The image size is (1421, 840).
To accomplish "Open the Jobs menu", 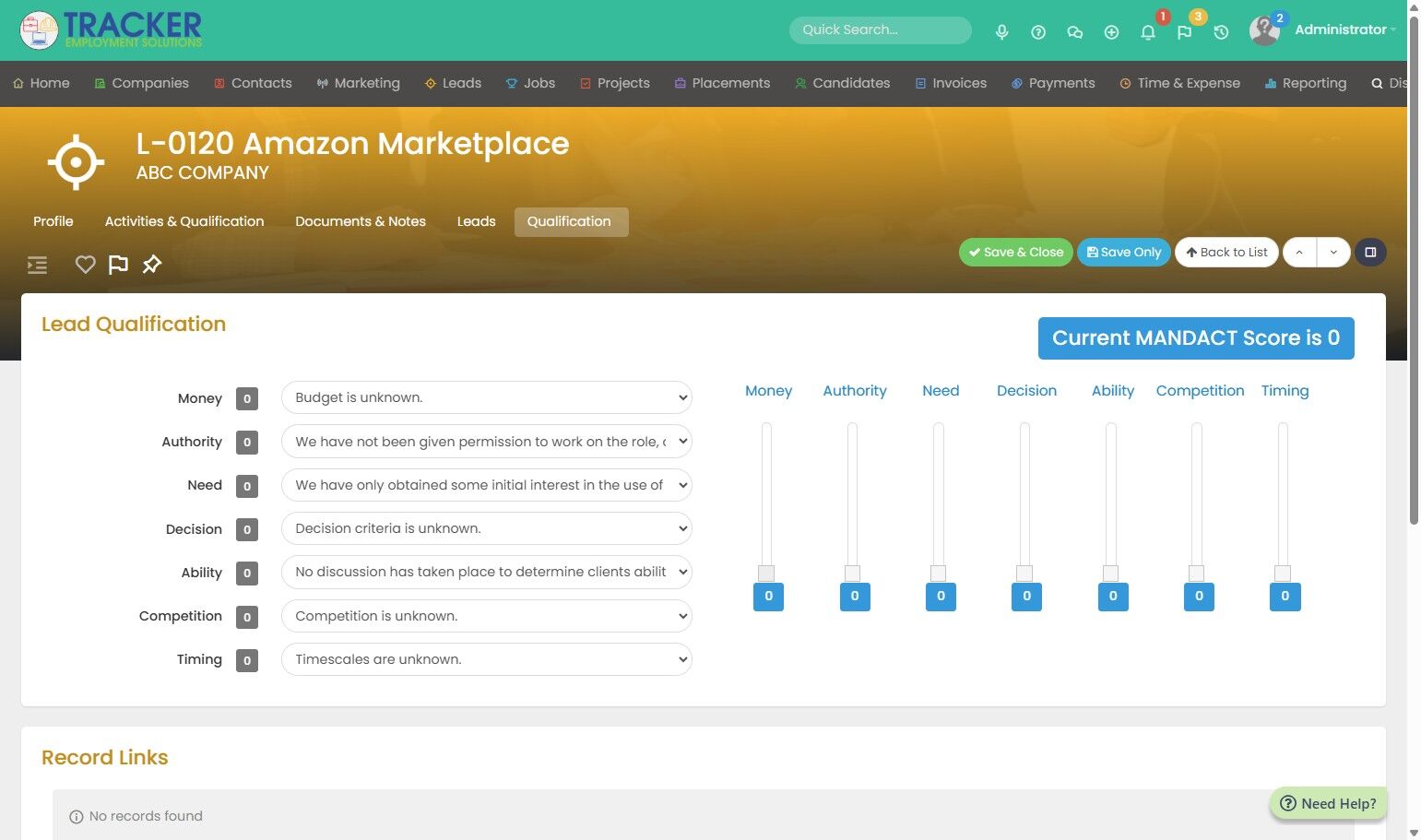I will 530,83.
